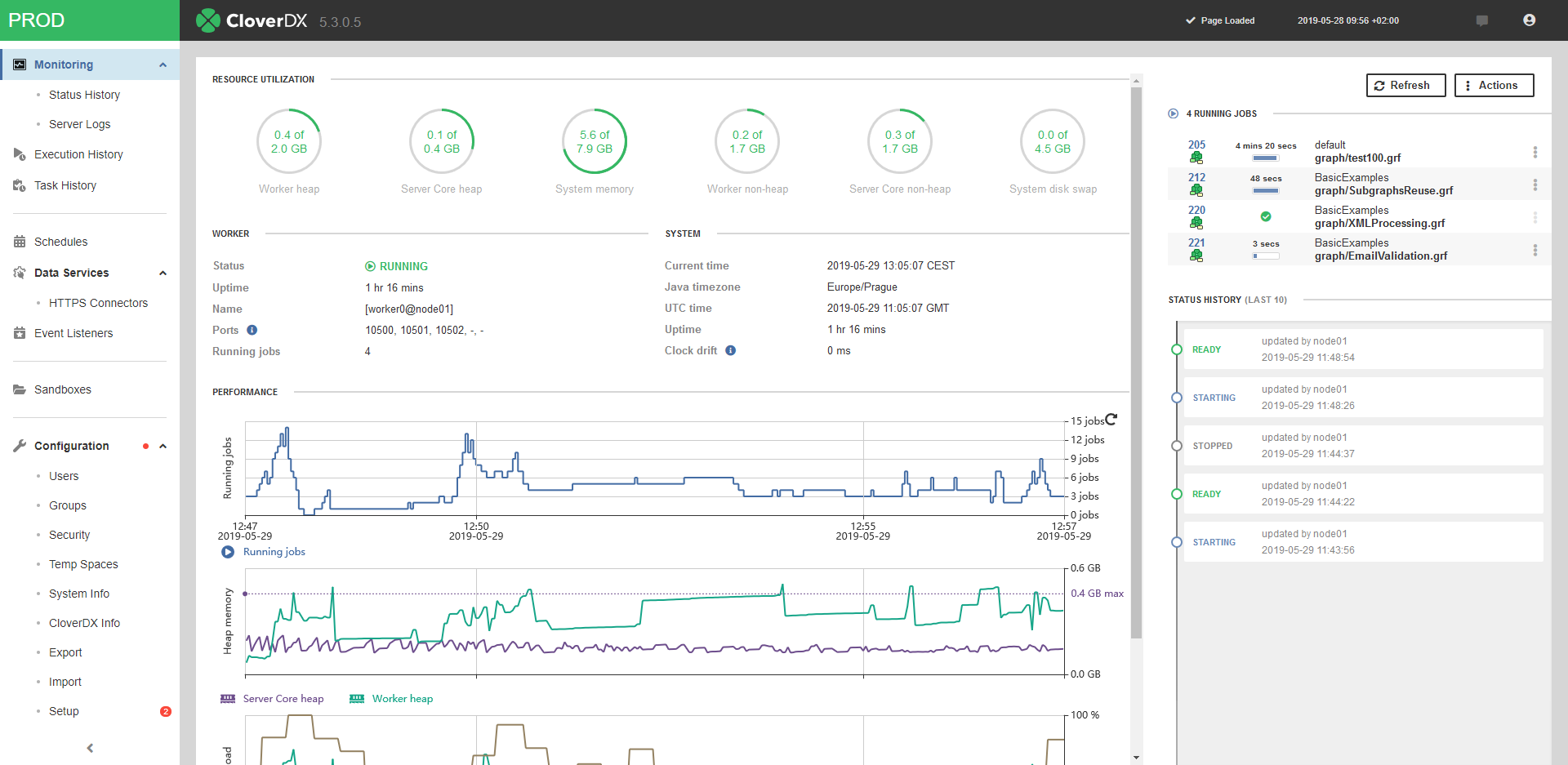The image size is (1568, 765).
Task: Collapse the left sidebar with the arrow
Action: pyautogui.click(x=89, y=748)
